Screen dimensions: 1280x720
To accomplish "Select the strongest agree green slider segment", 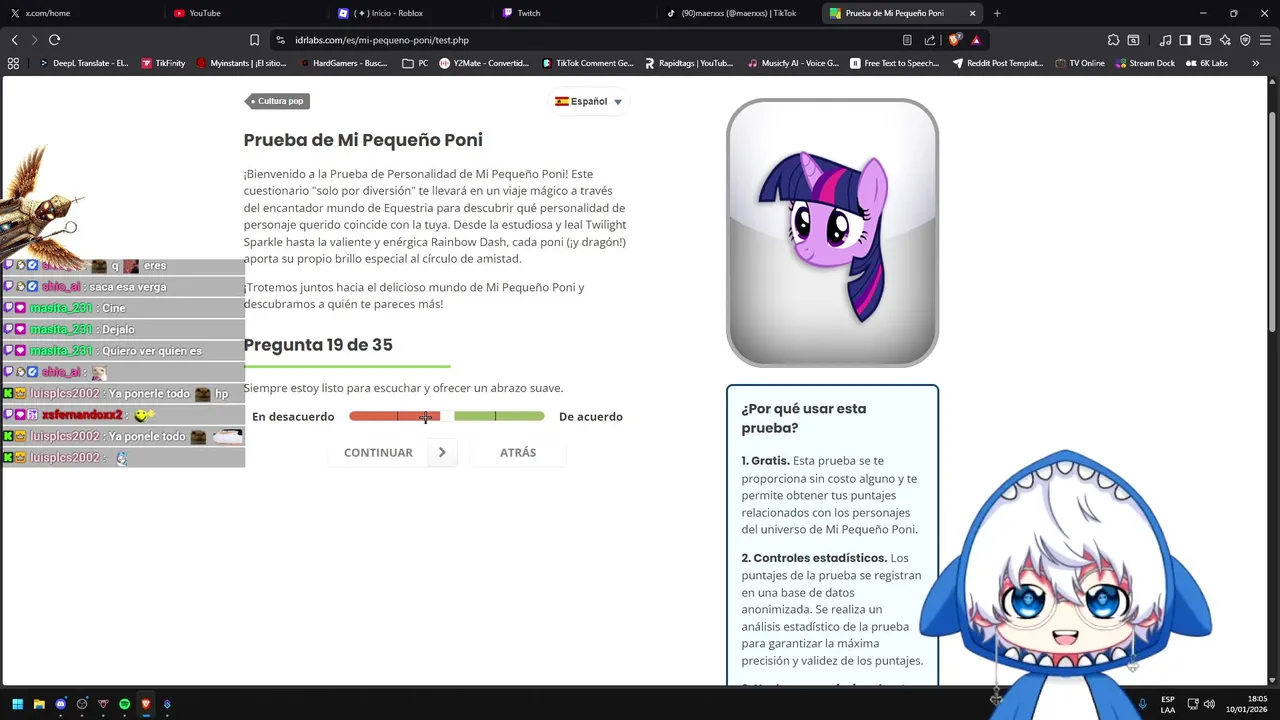I will click(520, 416).
